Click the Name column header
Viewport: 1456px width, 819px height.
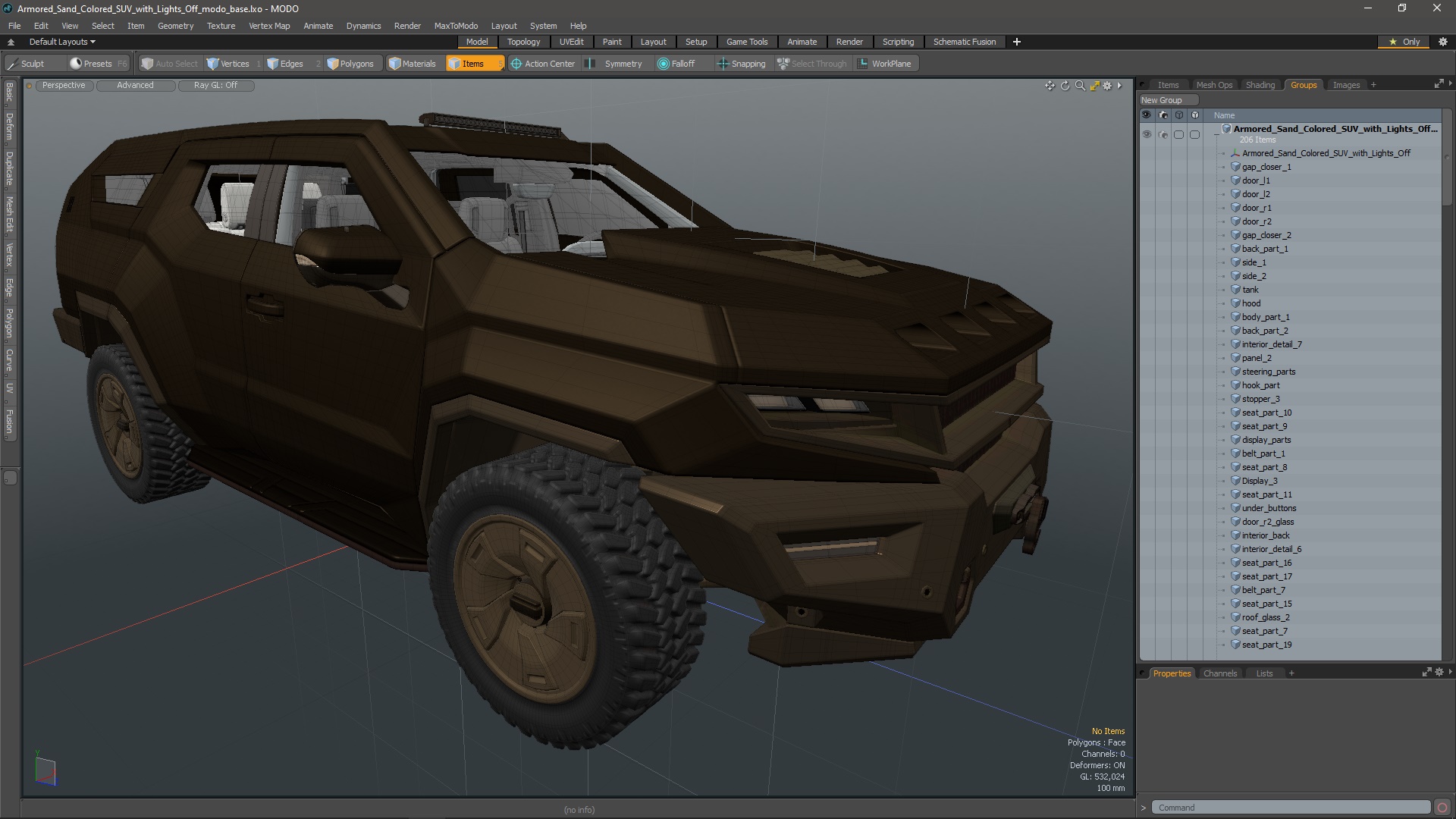pos(1224,115)
